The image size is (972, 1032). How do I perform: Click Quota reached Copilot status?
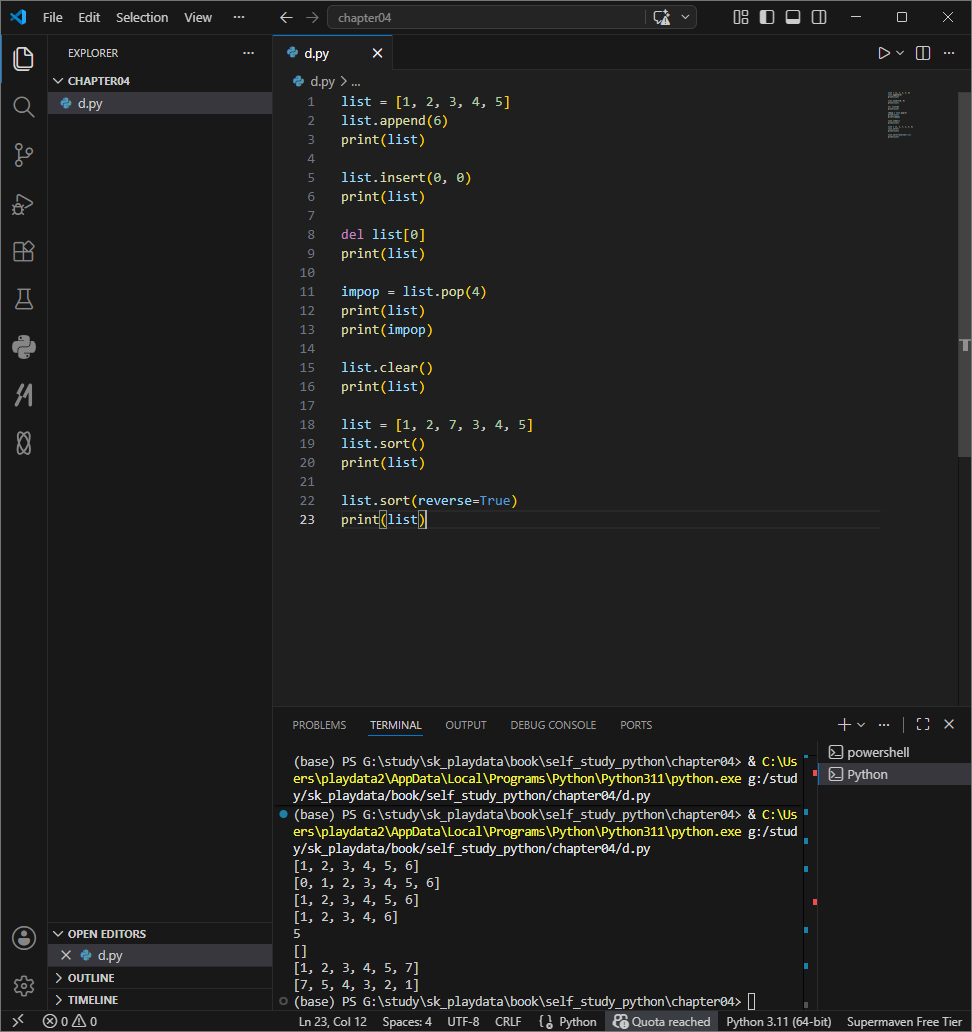point(661,1021)
